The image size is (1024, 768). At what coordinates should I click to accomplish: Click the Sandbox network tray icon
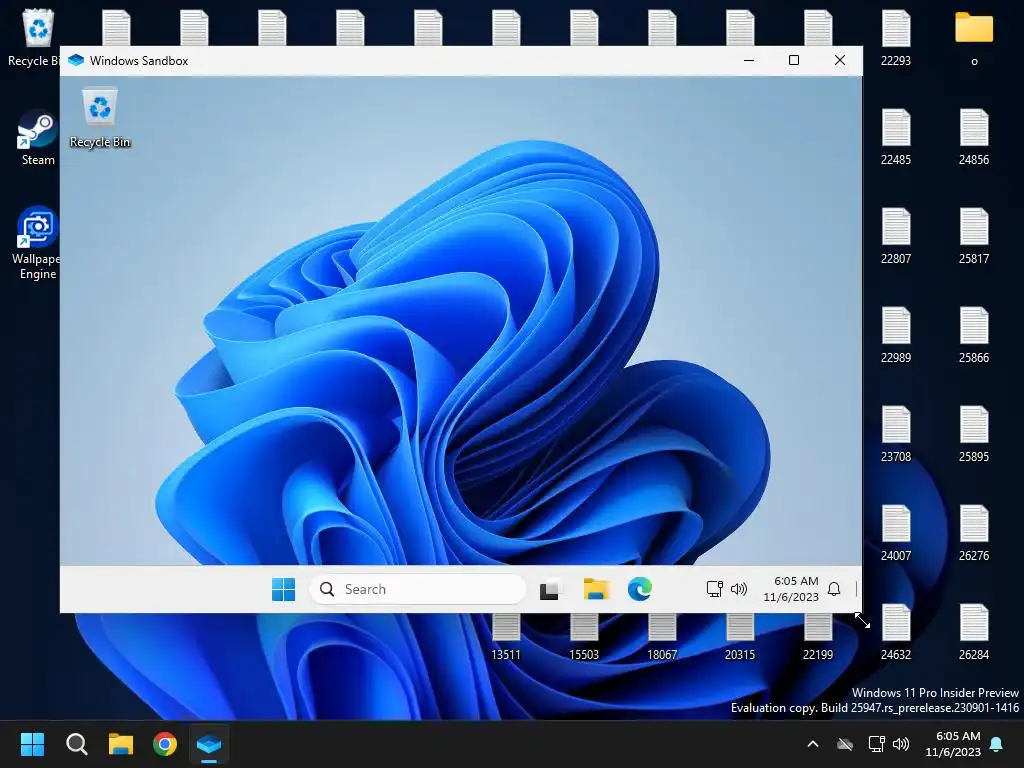tap(714, 589)
